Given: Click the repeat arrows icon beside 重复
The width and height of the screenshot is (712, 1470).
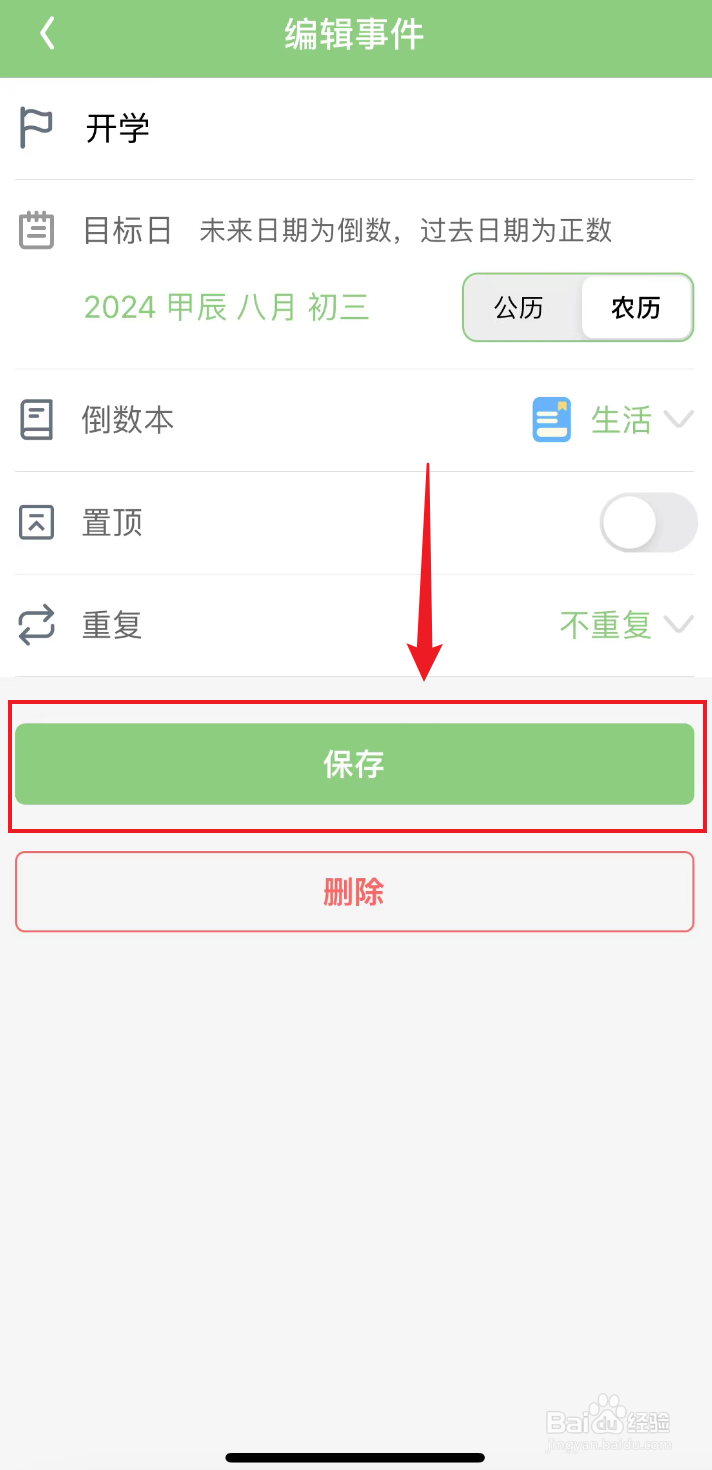Looking at the screenshot, I should coord(37,625).
